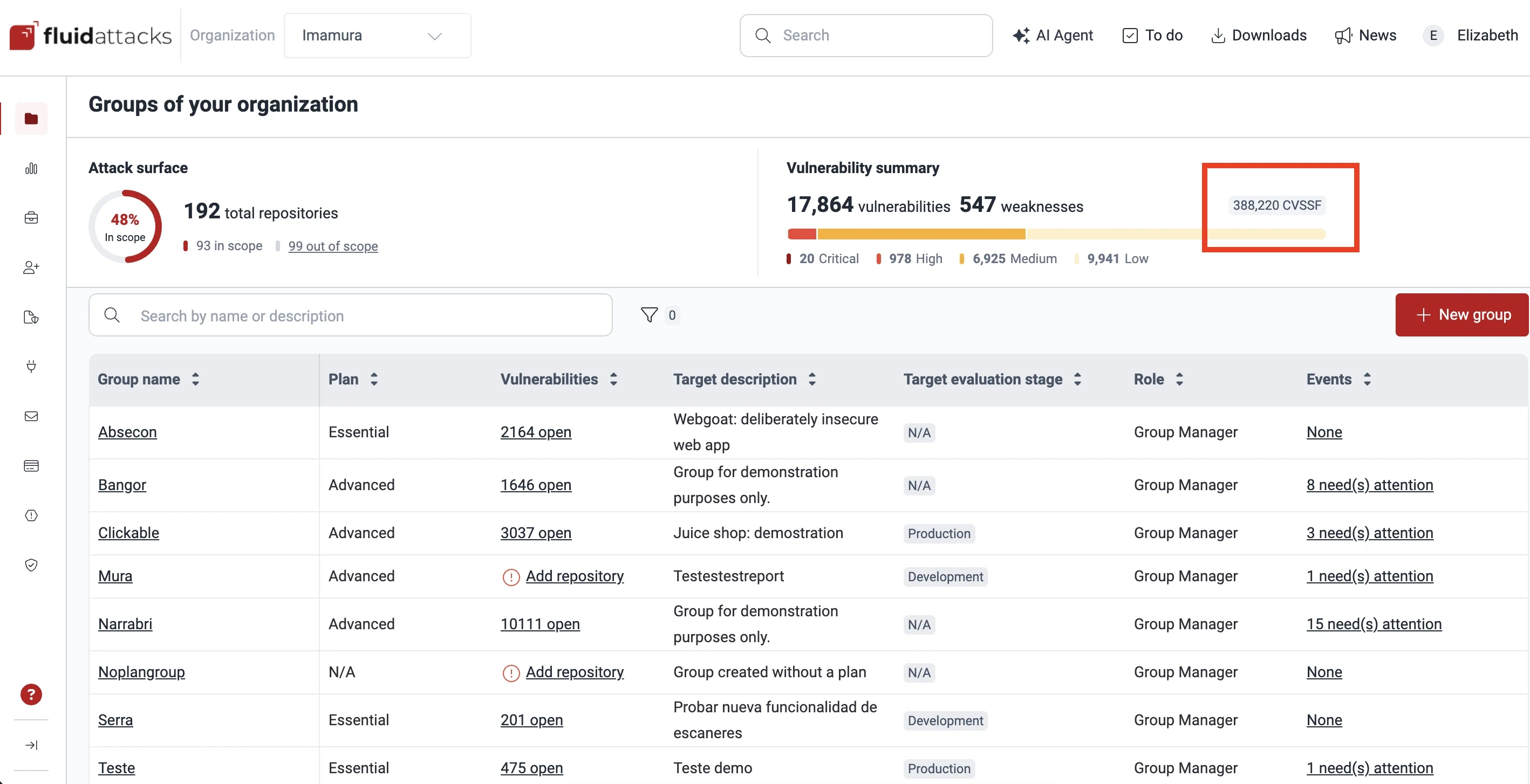Click the red help question mark icon
Viewport: 1530px width, 784px height.
(31, 694)
